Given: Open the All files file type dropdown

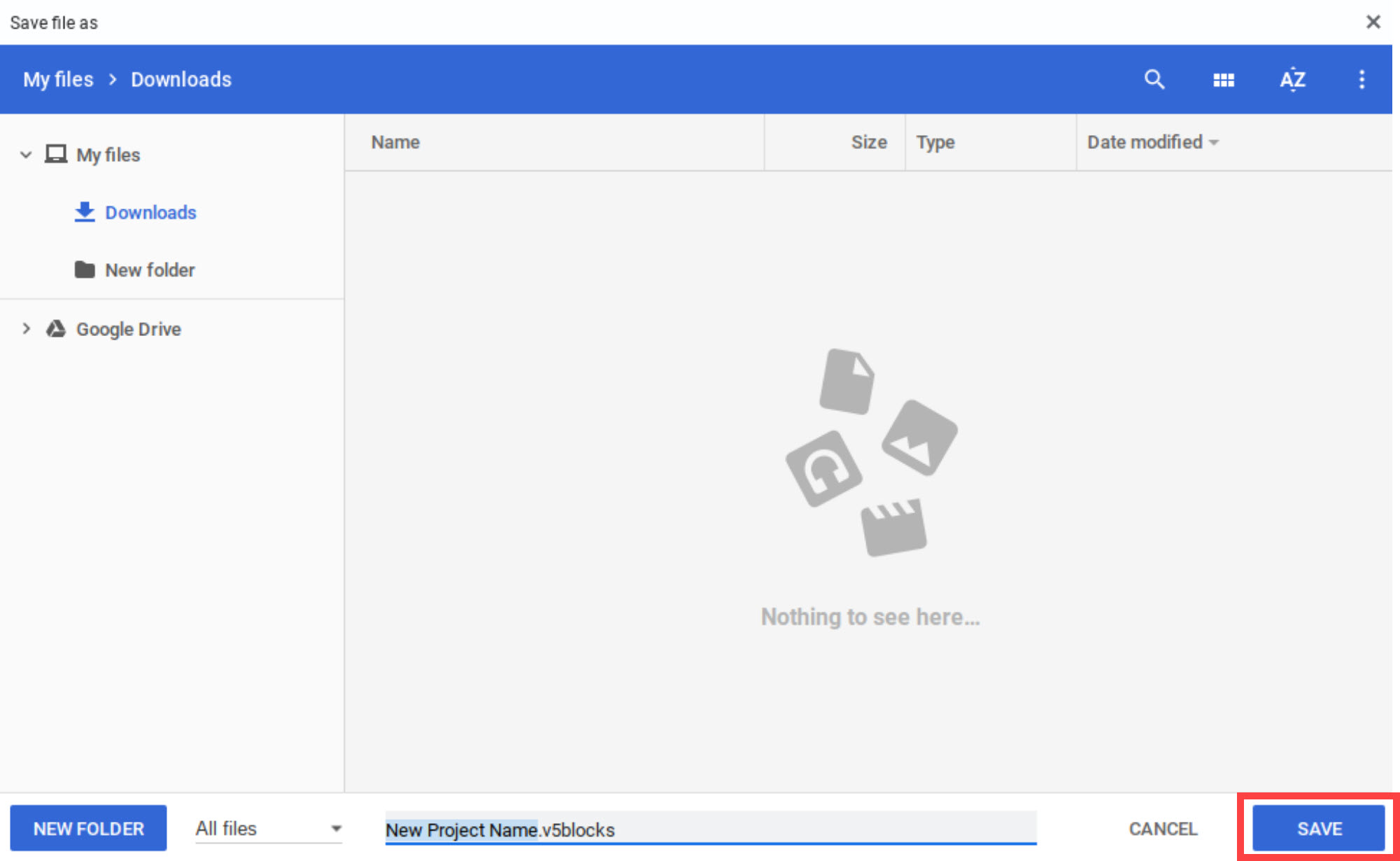Looking at the screenshot, I should coord(268,828).
